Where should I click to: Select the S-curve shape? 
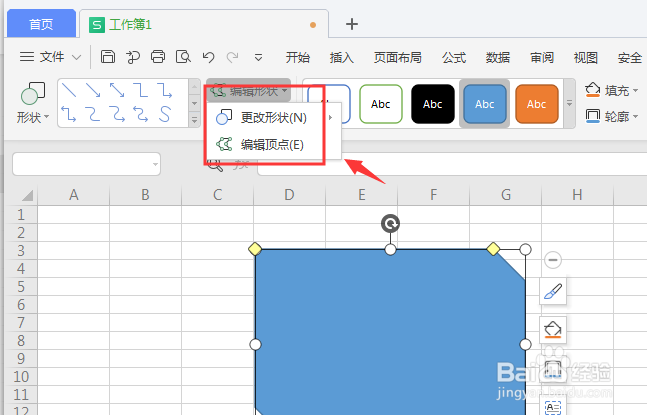click(x=165, y=114)
